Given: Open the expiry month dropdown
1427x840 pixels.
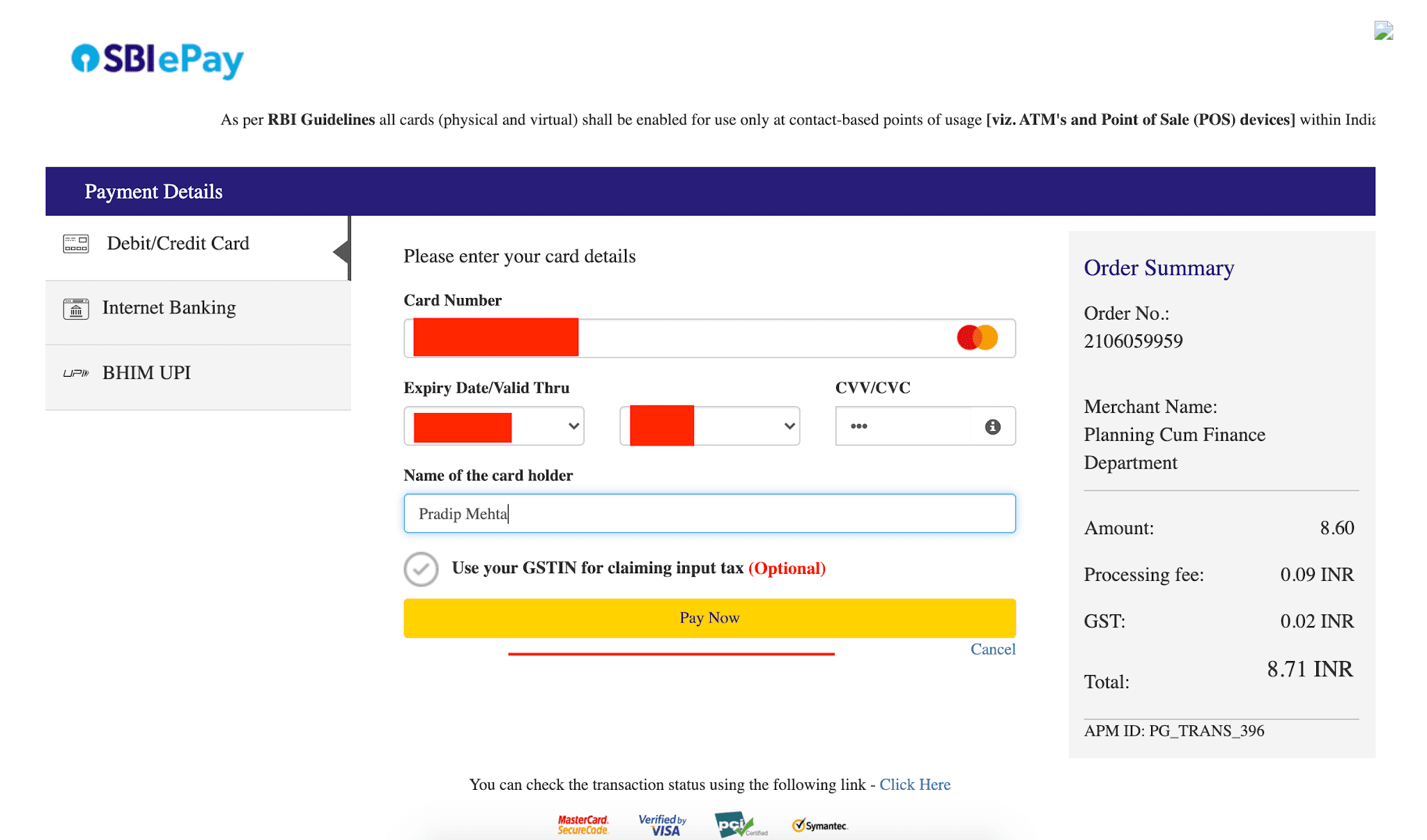Looking at the screenshot, I should [x=494, y=426].
